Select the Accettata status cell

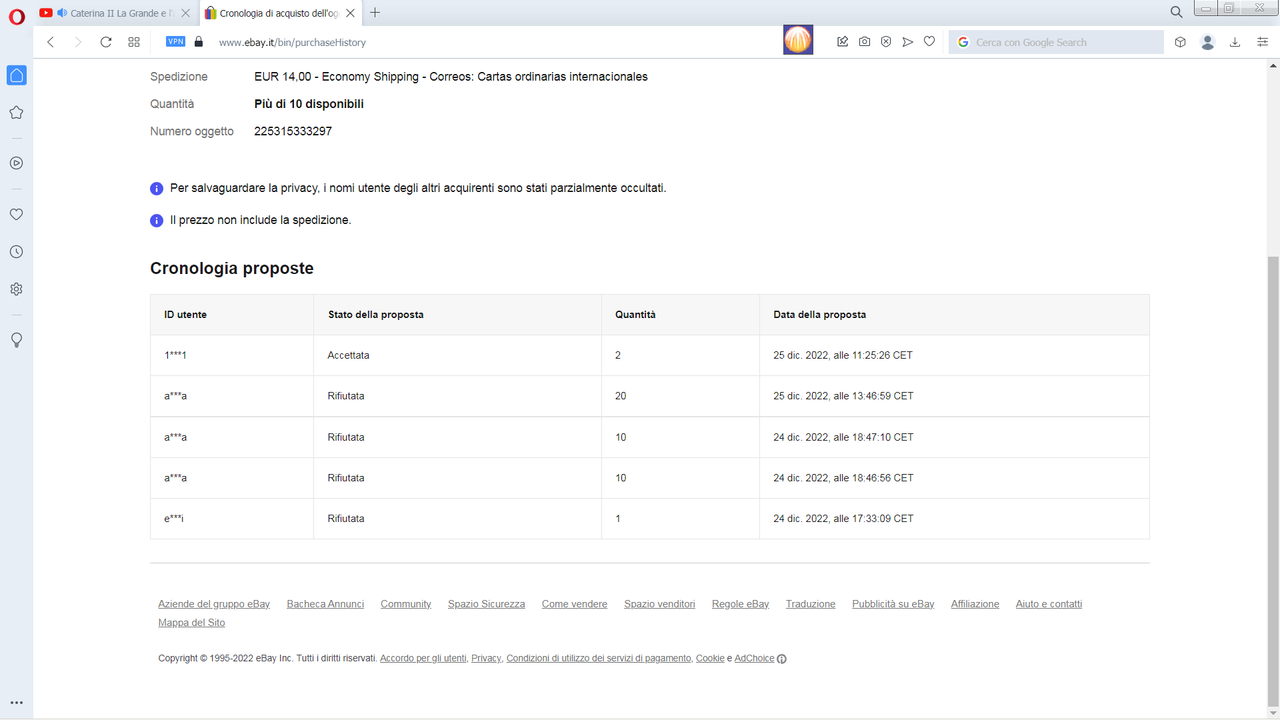click(x=457, y=355)
